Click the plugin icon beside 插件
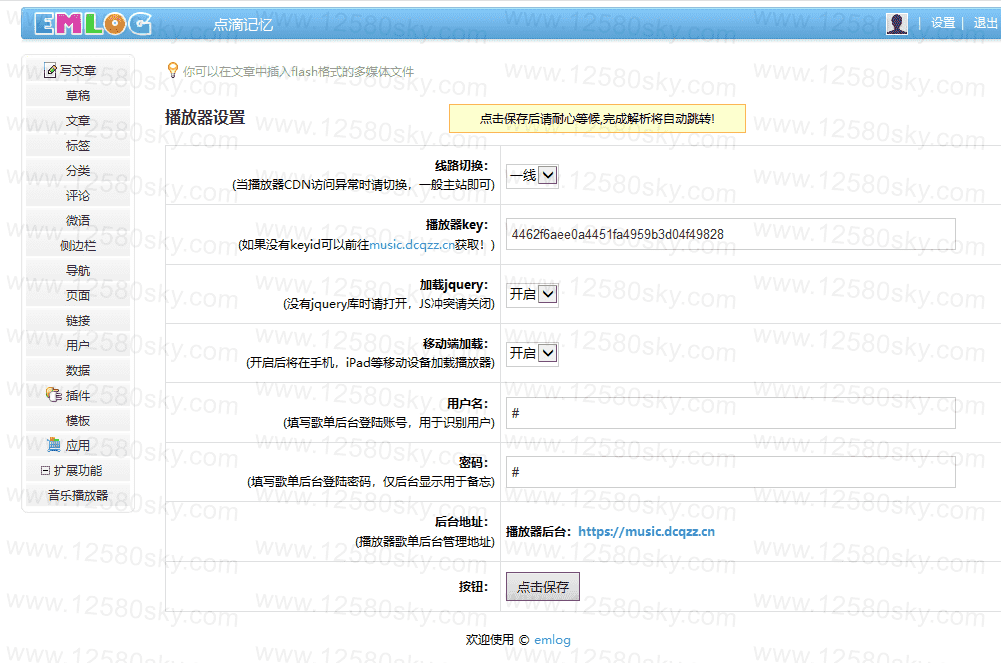The height and width of the screenshot is (663, 1001). (54, 395)
